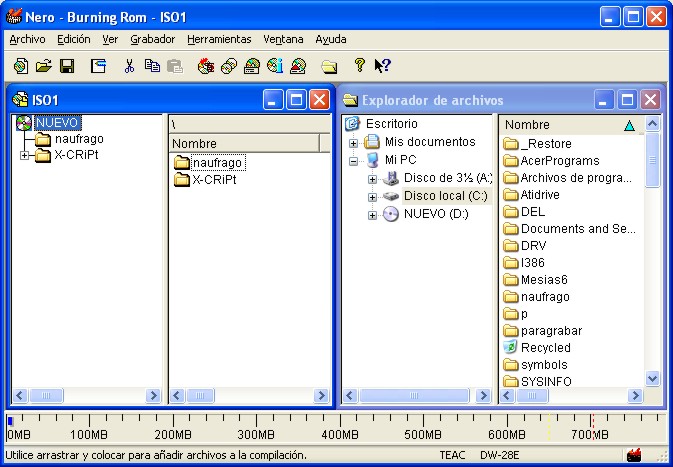Expand the X-CRiPt folder in ISO1 tree
Viewport: 673px width, 467px height.
[25, 155]
